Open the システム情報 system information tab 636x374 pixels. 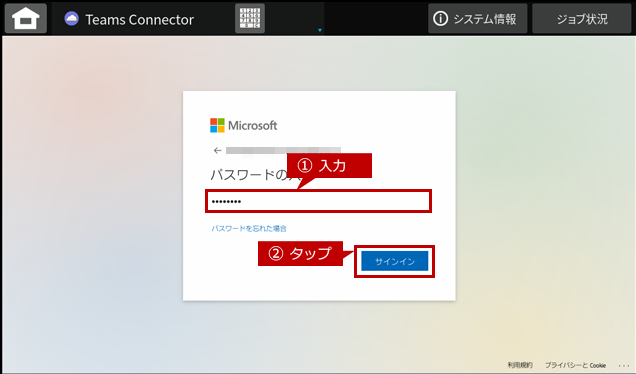coord(477,19)
